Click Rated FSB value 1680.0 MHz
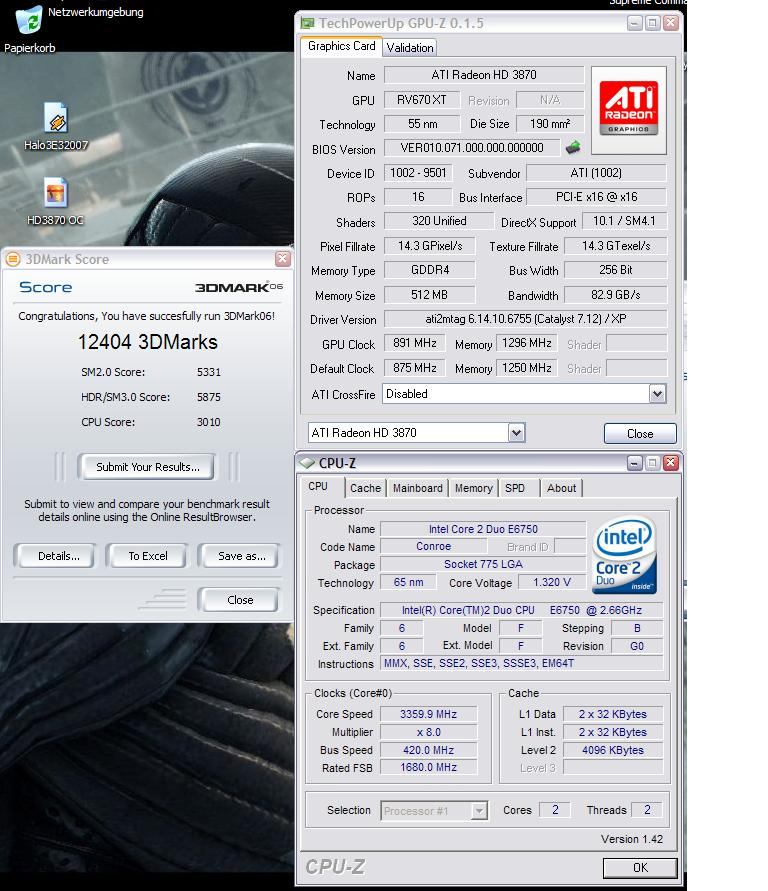Image resolution: width=768 pixels, height=891 pixels. [428, 768]
